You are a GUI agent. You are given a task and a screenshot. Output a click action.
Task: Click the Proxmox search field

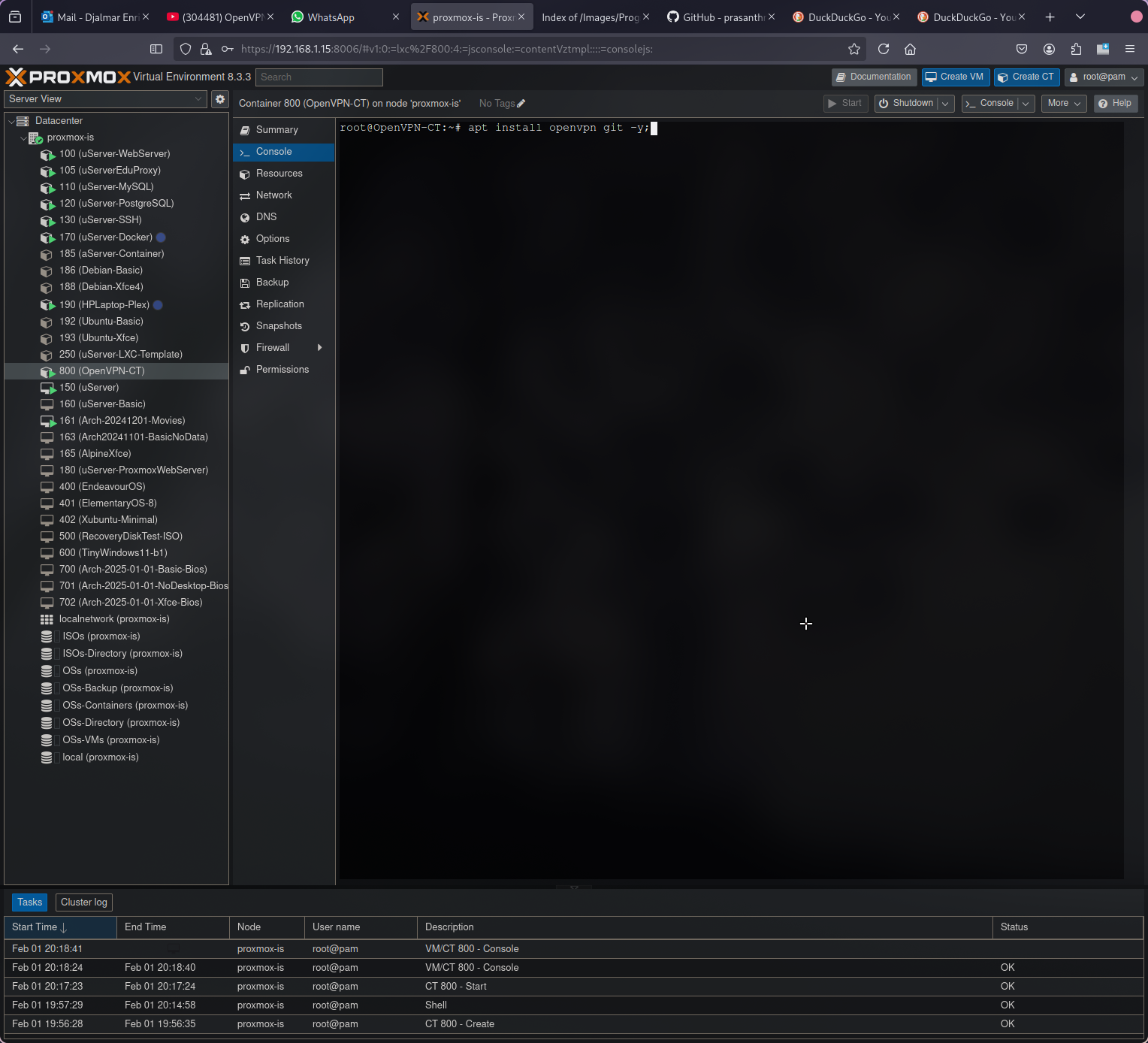[319, 77]
